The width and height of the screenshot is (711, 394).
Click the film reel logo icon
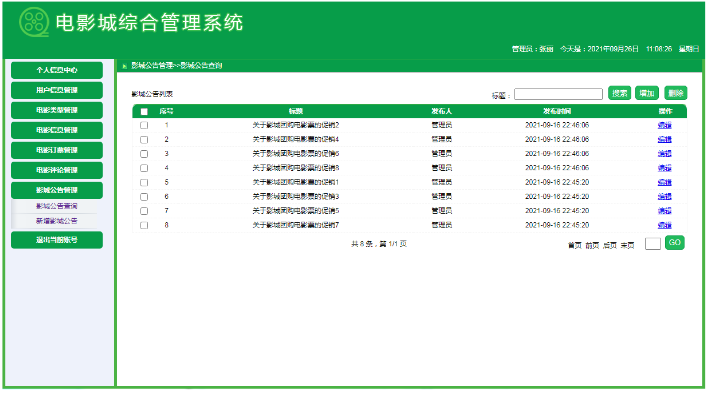(34, 22)
